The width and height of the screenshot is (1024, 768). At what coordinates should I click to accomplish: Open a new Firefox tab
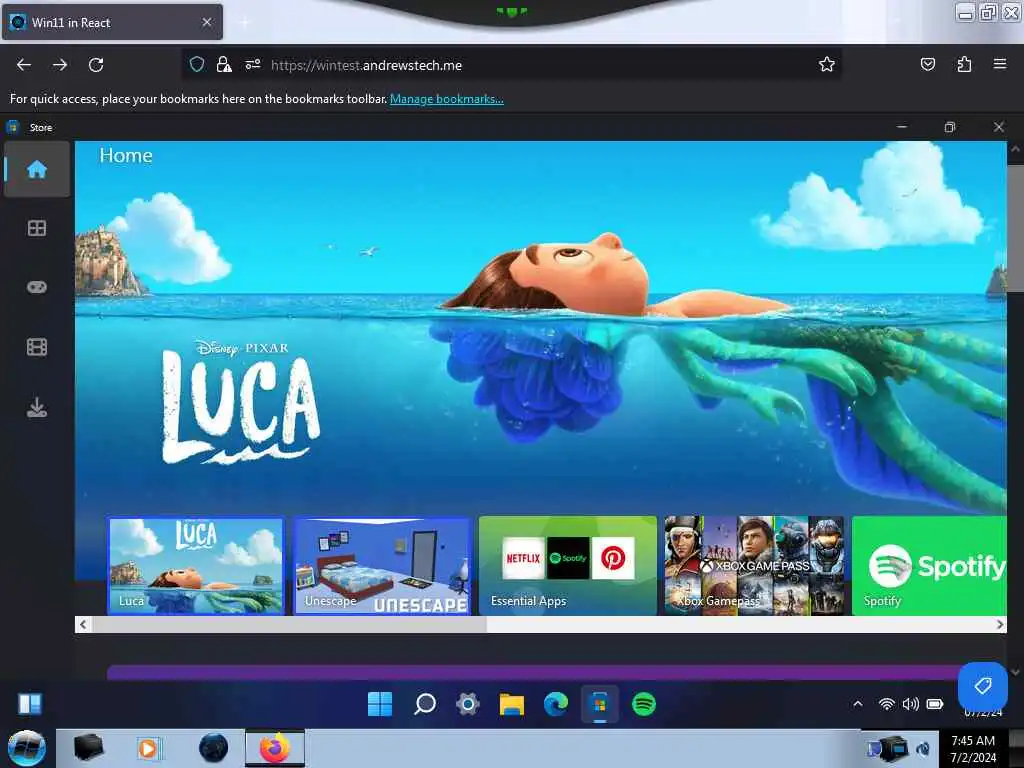pyautogui.click(x=245, y=22)
